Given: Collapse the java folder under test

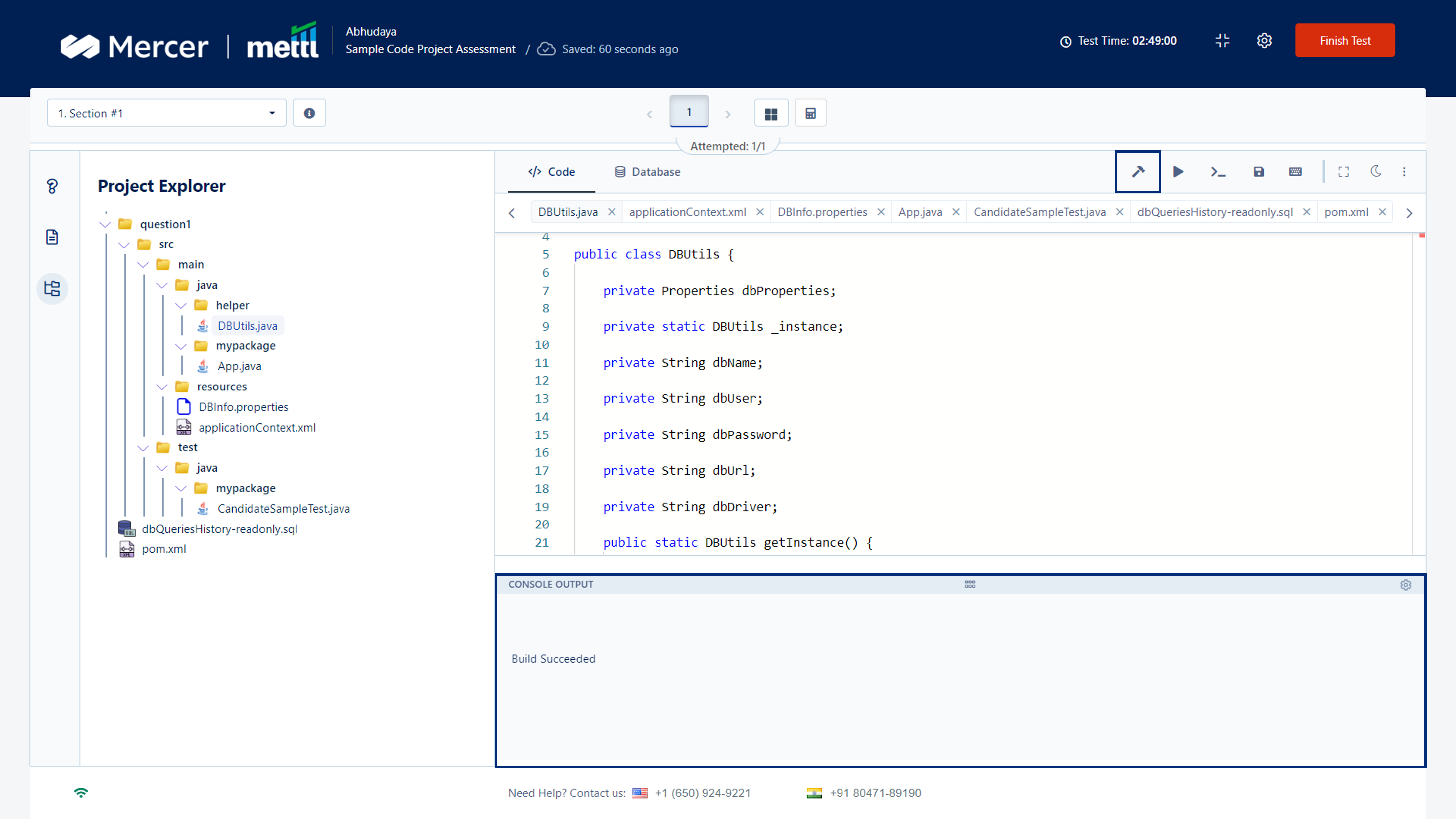Looking at the screenshot, I should (x=162, y=468).
